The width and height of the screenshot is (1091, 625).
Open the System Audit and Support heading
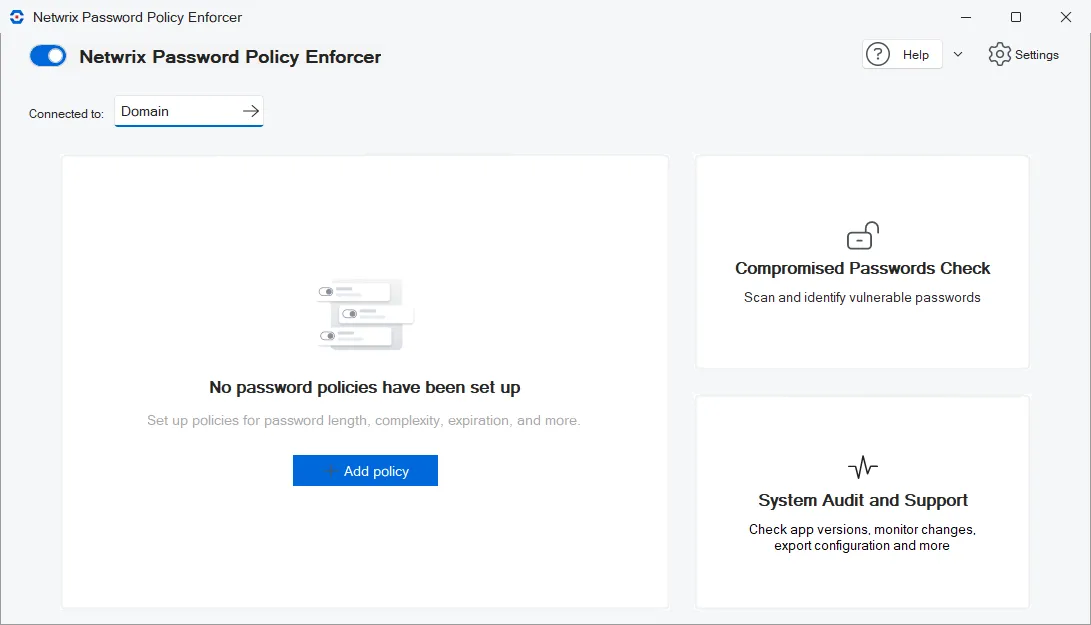click(x=863, y=500)
